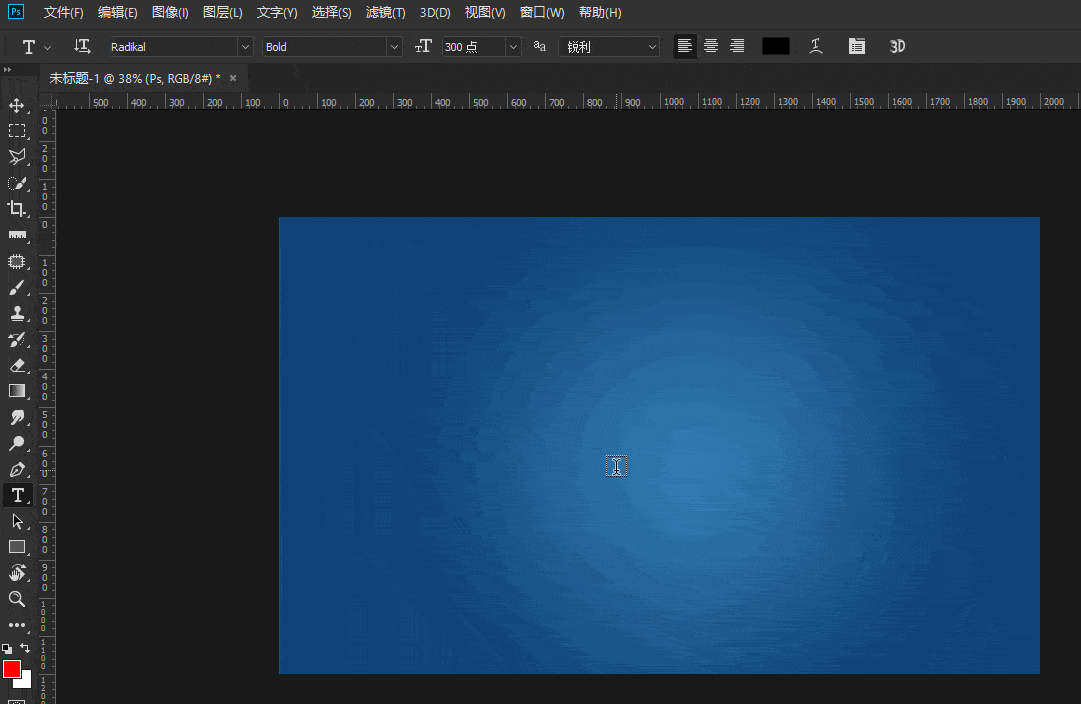Open the 编辑(E) menu
The image size is (1081, 704).
pos(117,12)
